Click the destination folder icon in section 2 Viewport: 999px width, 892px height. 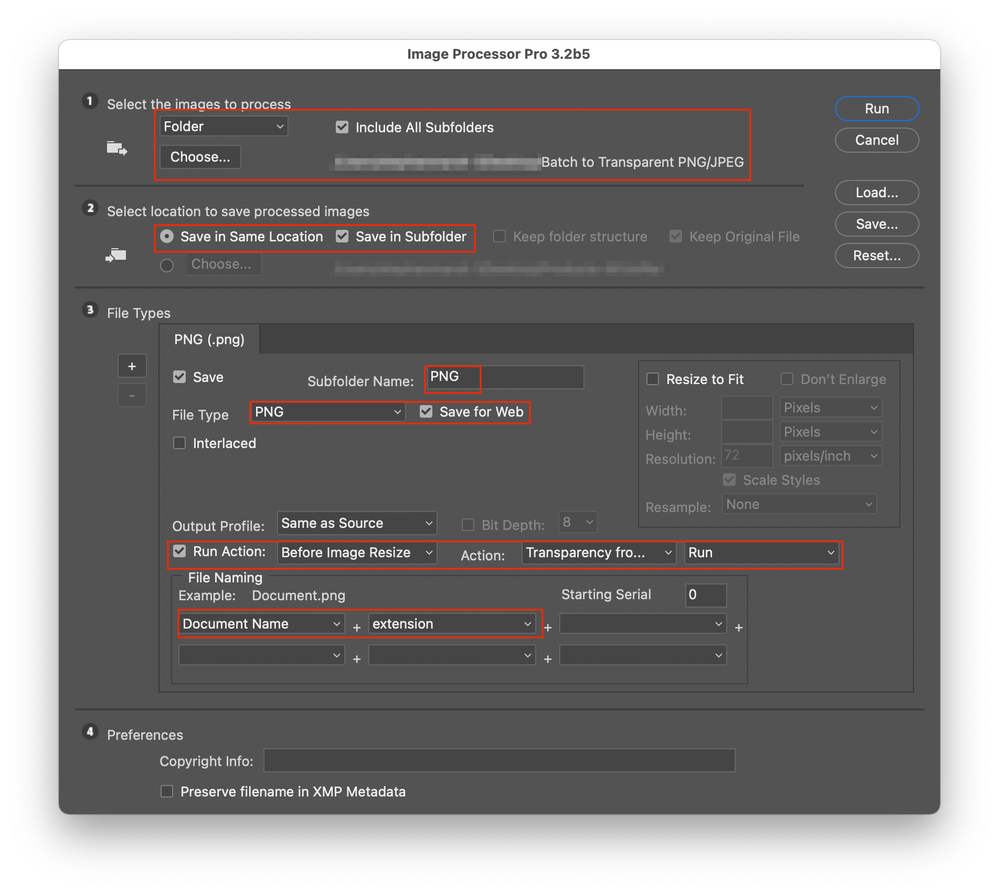[x=116, y=255]
